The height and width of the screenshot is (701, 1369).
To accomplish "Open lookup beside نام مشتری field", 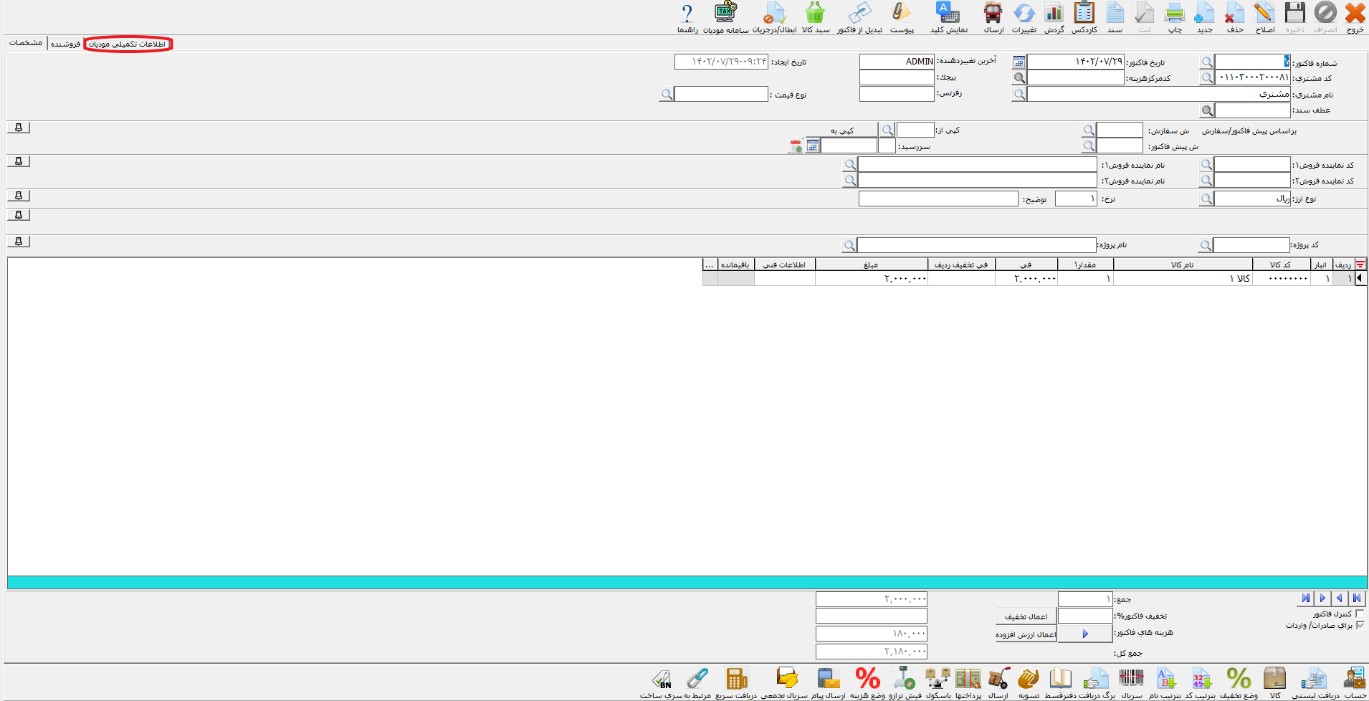I will (1019, 94).
